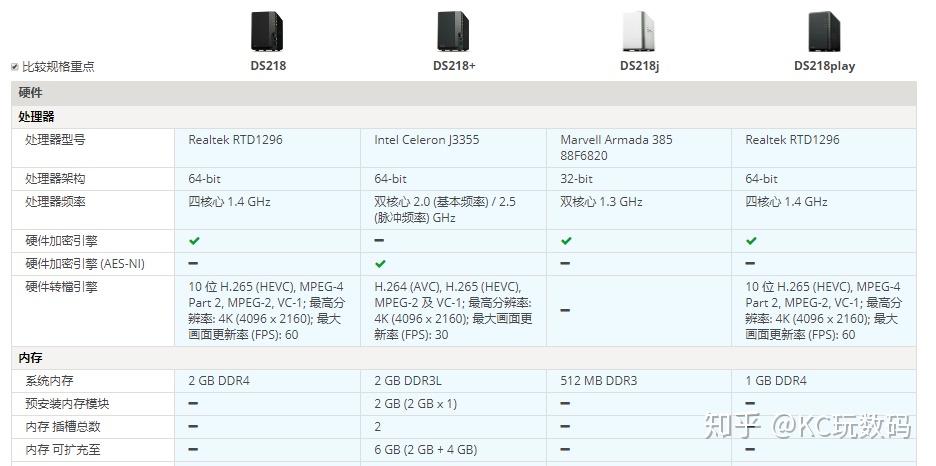Click the Marvell Armada 385 88F6820 cell
Screen dimensions: 936x466
tap(639, 148)
